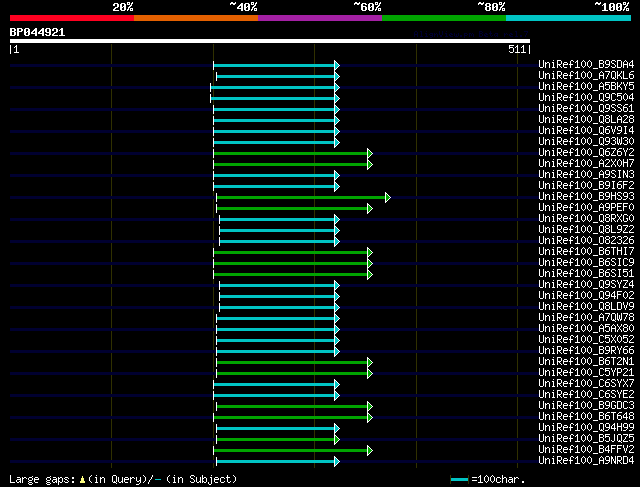Image resolution: width=640 pixels, height=487 pixels.
Task: Click the white BP044921 query sequence bar
Action: [270, 41]
